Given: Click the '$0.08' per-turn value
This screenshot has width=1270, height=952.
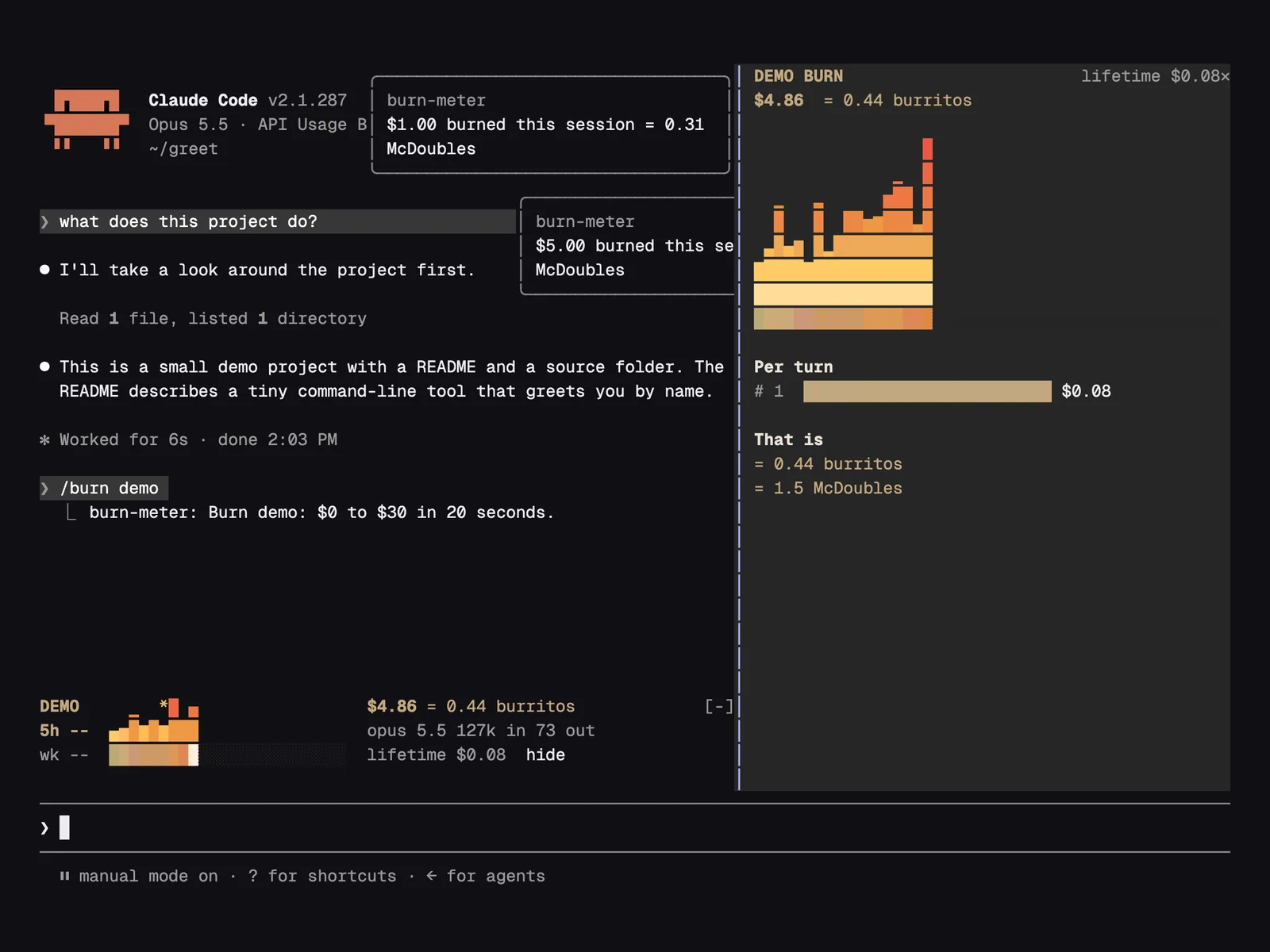Looking at the screenshot, I should 1086,391.
